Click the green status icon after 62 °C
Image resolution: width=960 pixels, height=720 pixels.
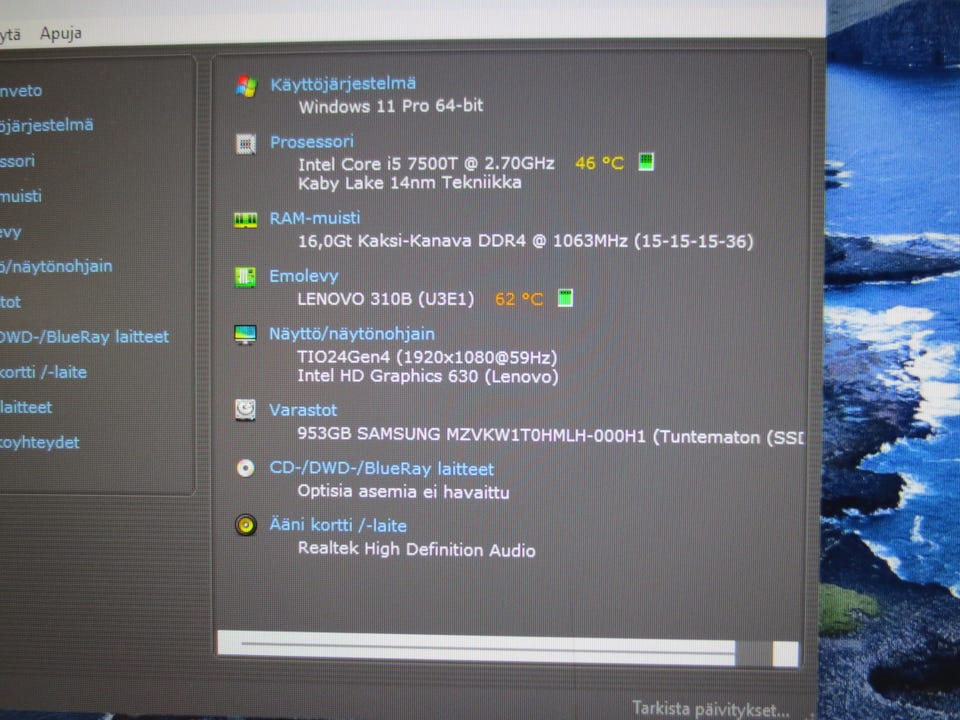click(565, 298)
